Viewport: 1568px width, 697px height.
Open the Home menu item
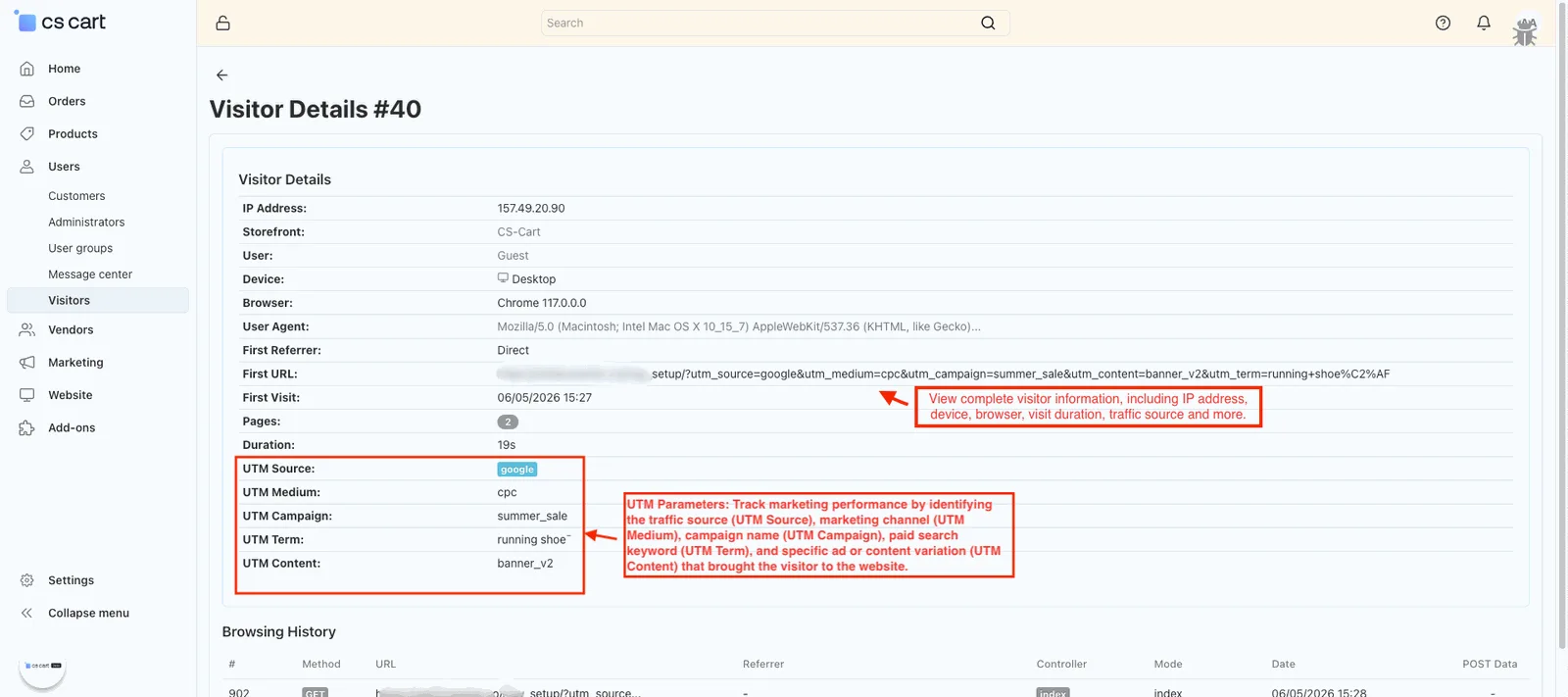pos(65,69)
